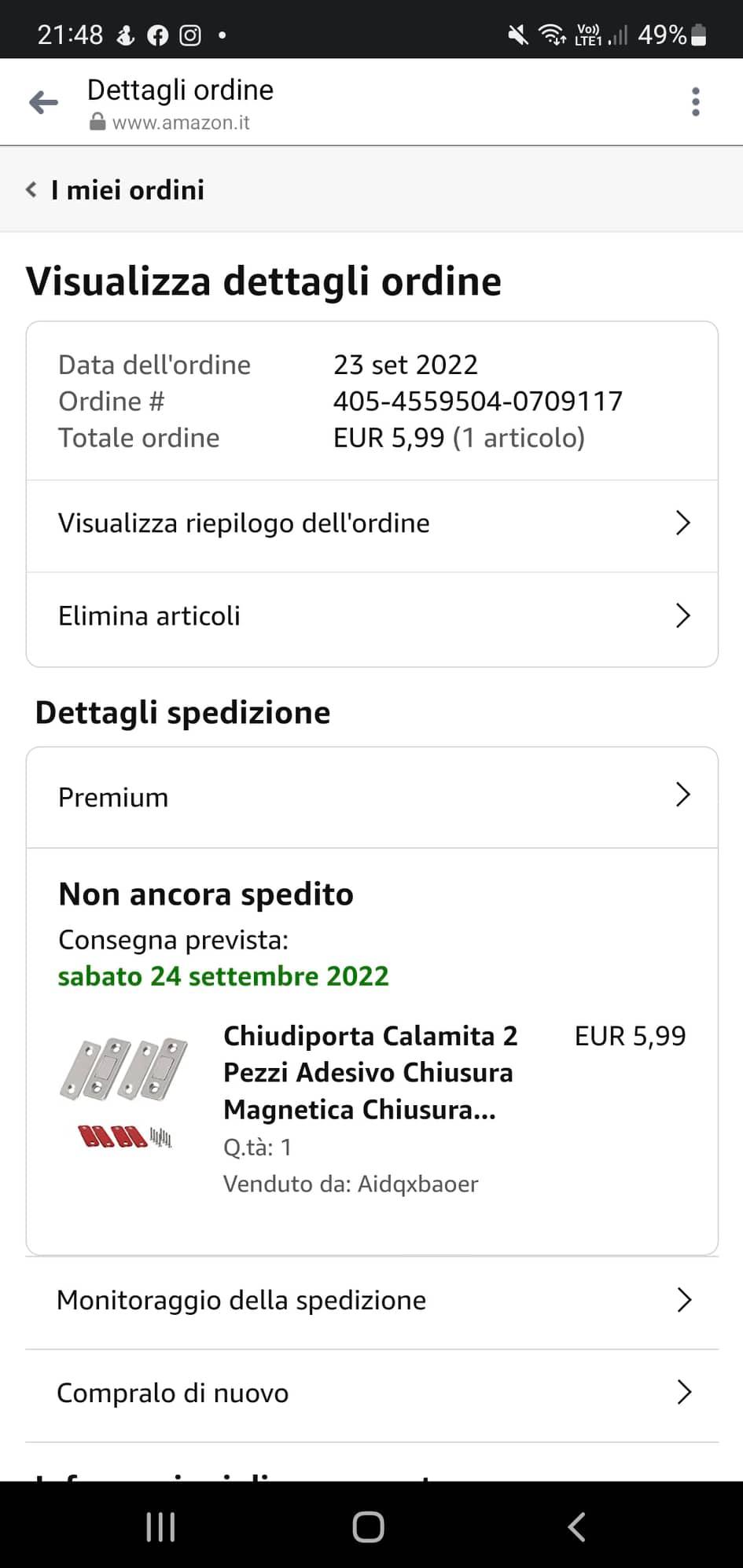This screenshot has width=743, height=1568.
Task: Tap the Elimina articoli row label
Action: 149,616
